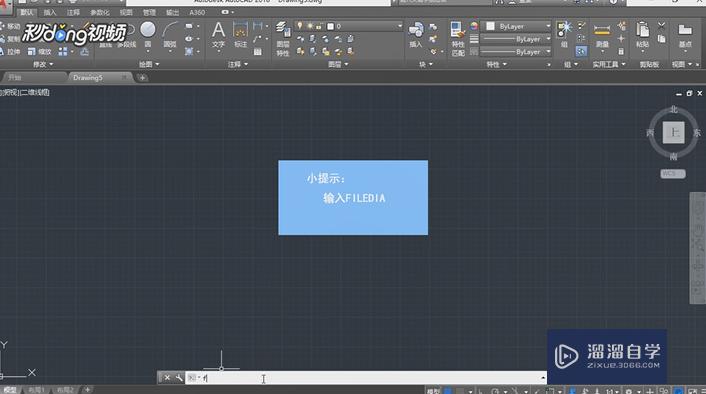Click the new drawing plus tab button

[142, 77]
